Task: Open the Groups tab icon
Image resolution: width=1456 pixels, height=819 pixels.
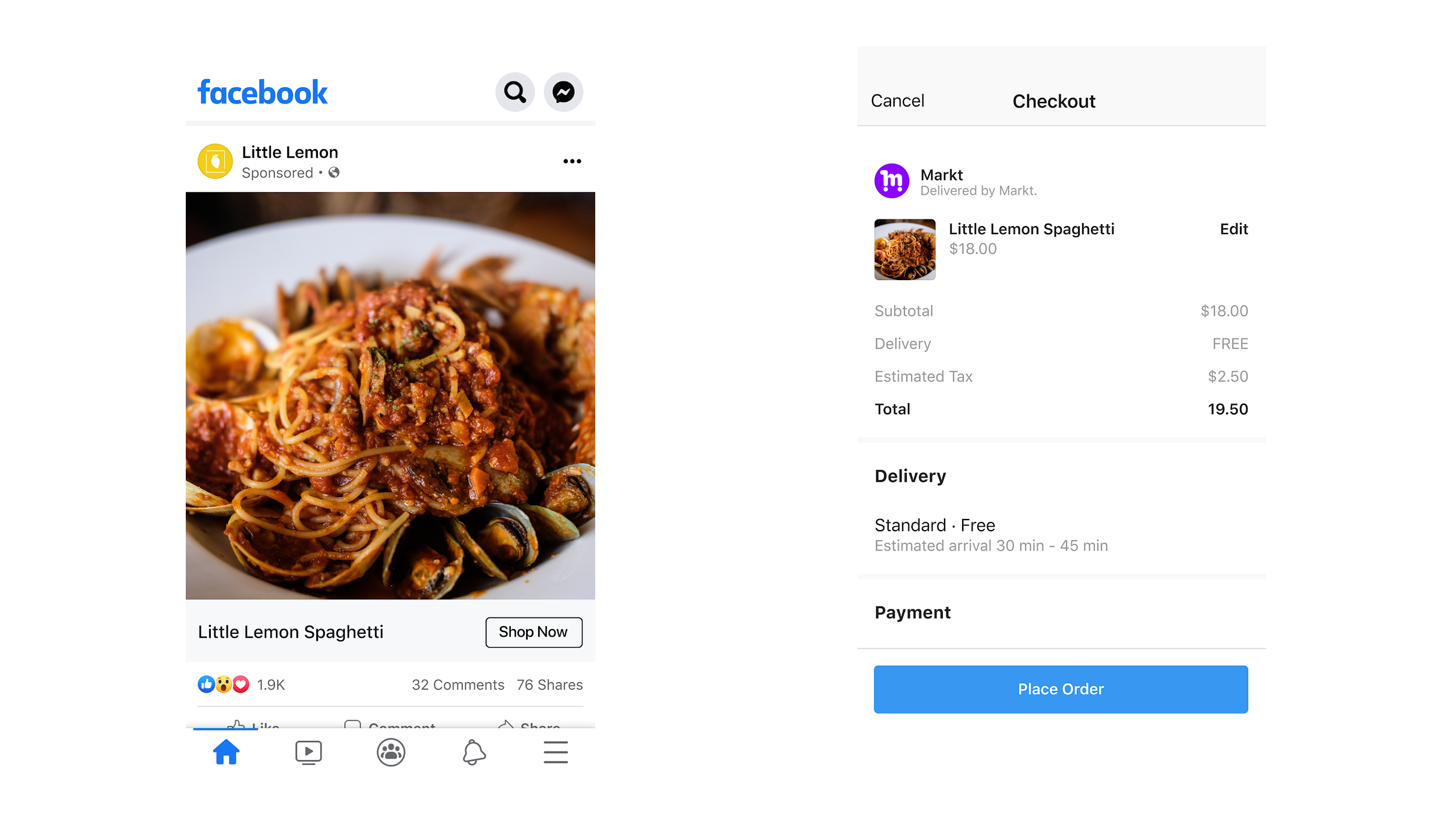Action: [390, 751]
